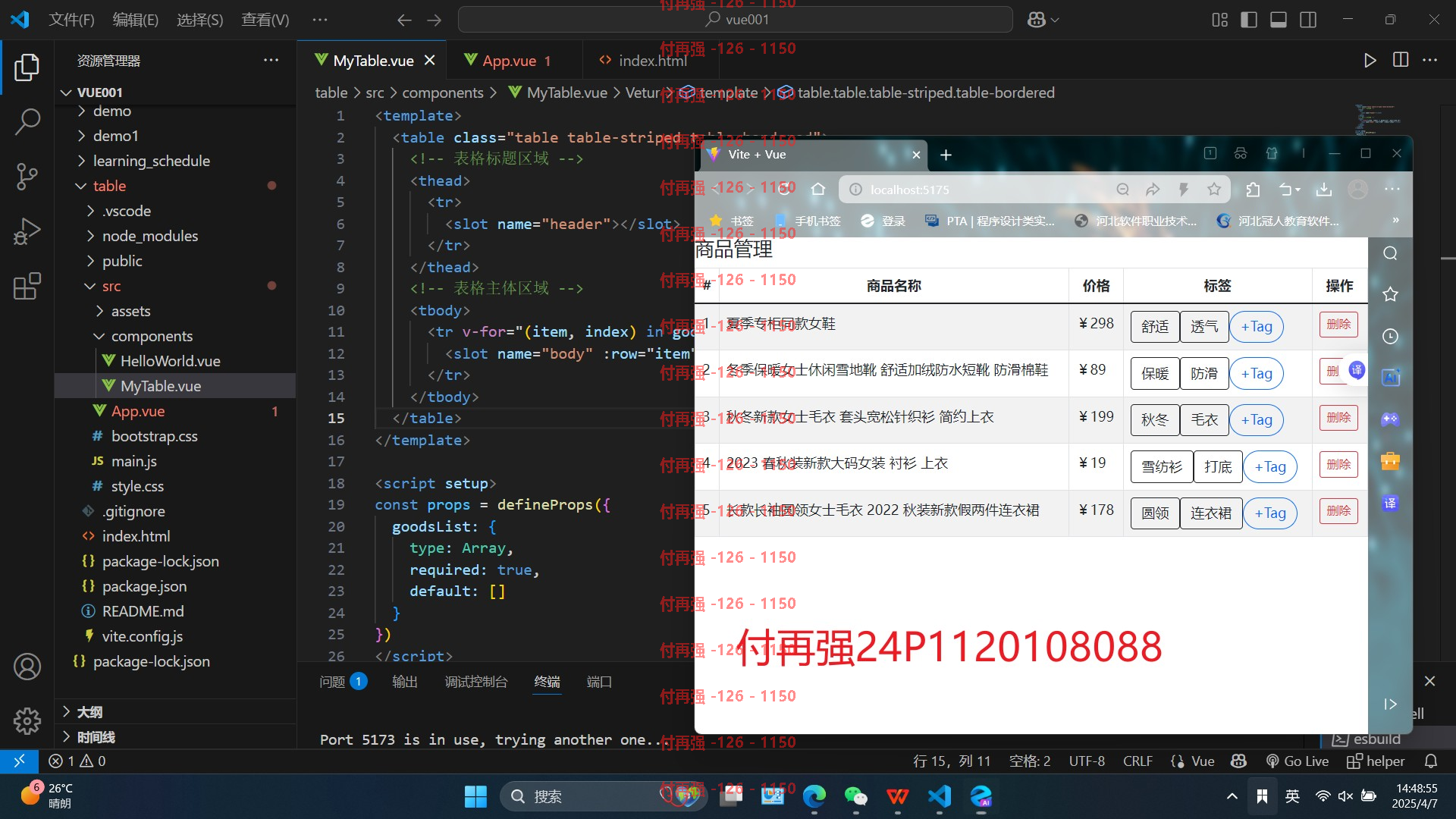
Task: Delete the 秋冬新款女士毛衣 row
Action: [1338, 418]
